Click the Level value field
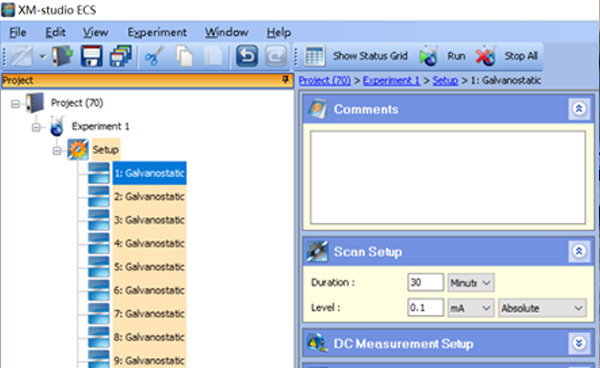The height and width of the screenshot is (368, 600). coord(426,308)
